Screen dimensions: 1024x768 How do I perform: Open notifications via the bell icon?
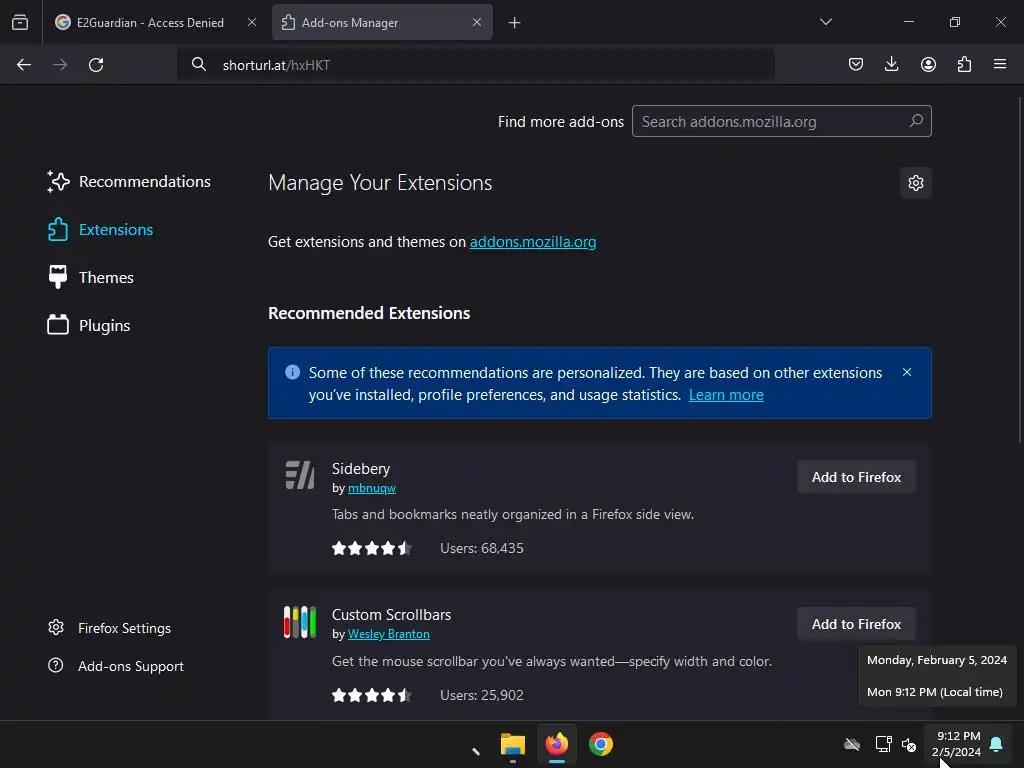[996, 744]
